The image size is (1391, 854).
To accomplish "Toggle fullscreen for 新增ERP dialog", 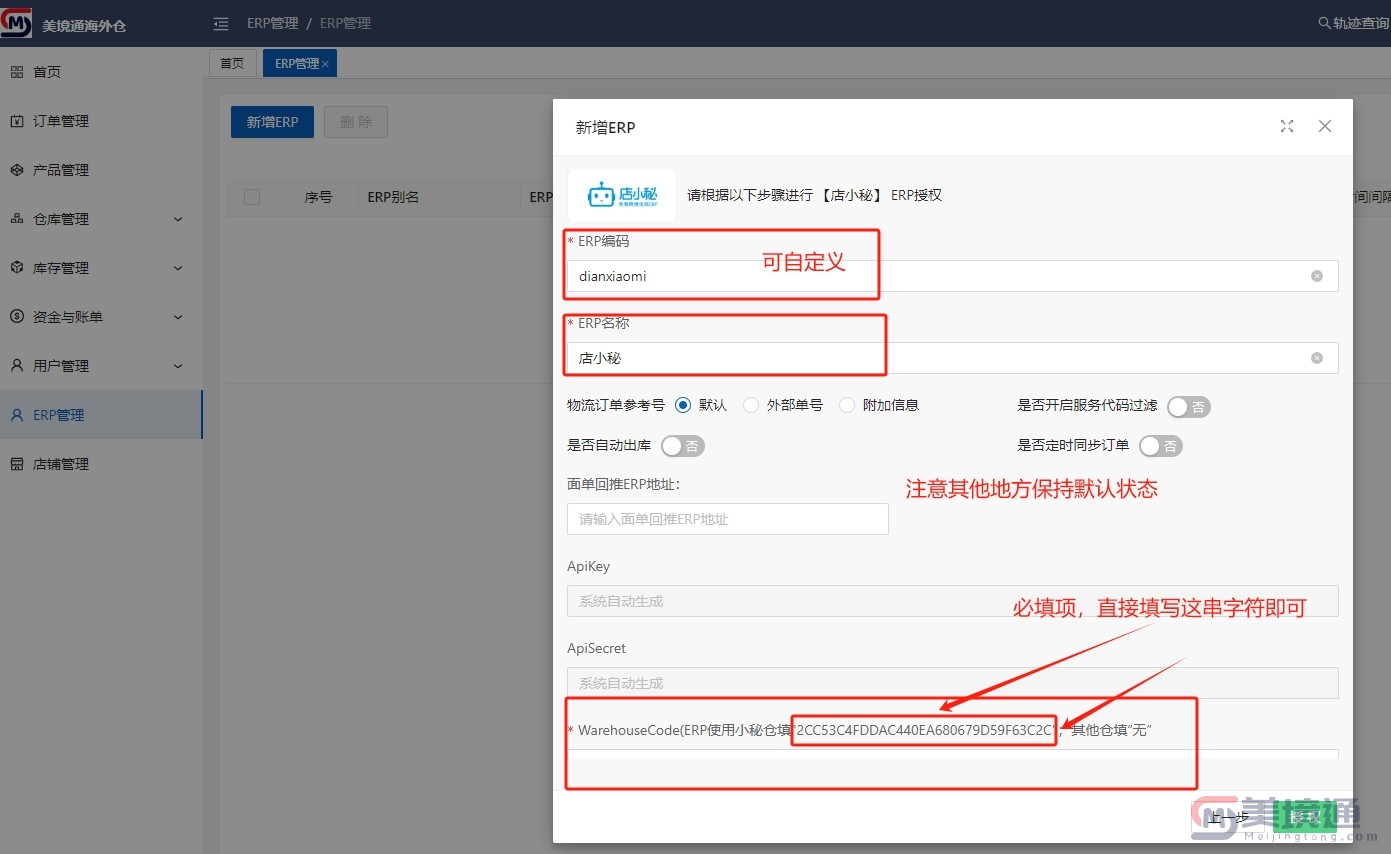I will point(1287,126).
